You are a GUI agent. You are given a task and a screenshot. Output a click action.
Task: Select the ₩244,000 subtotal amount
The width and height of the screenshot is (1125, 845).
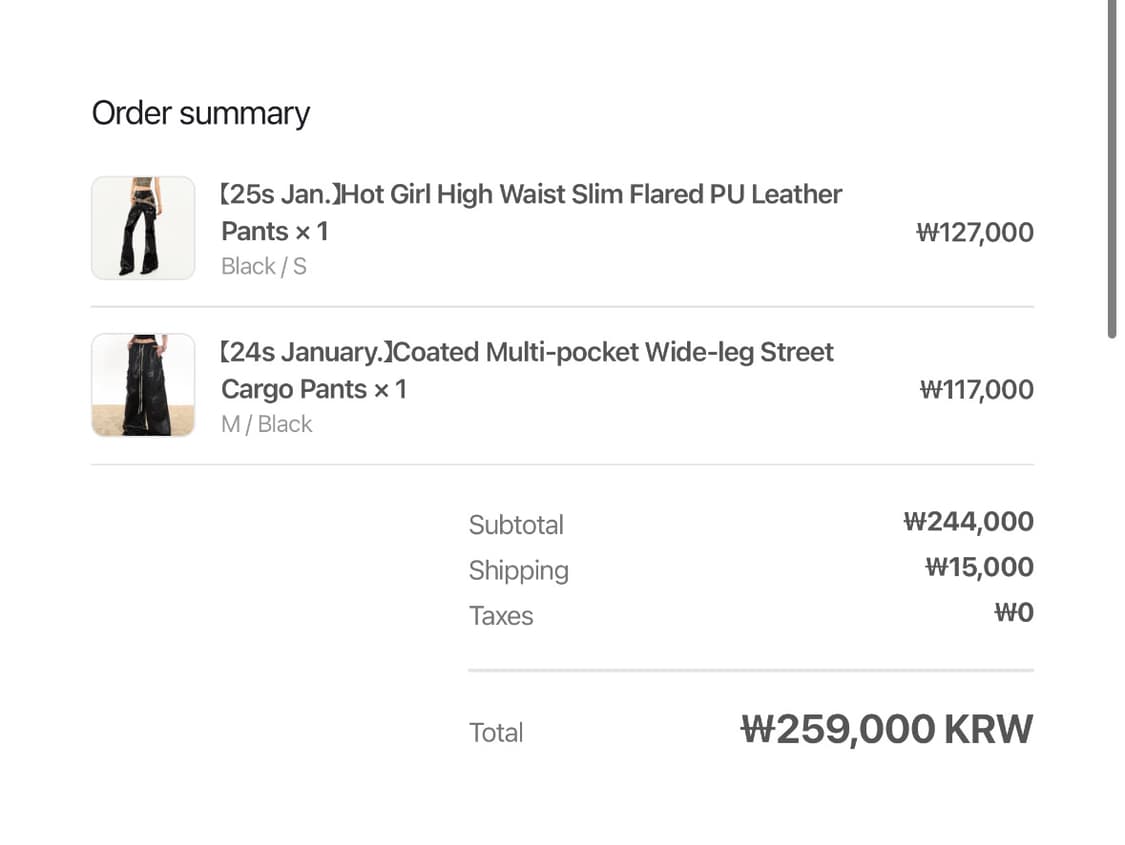968,522
